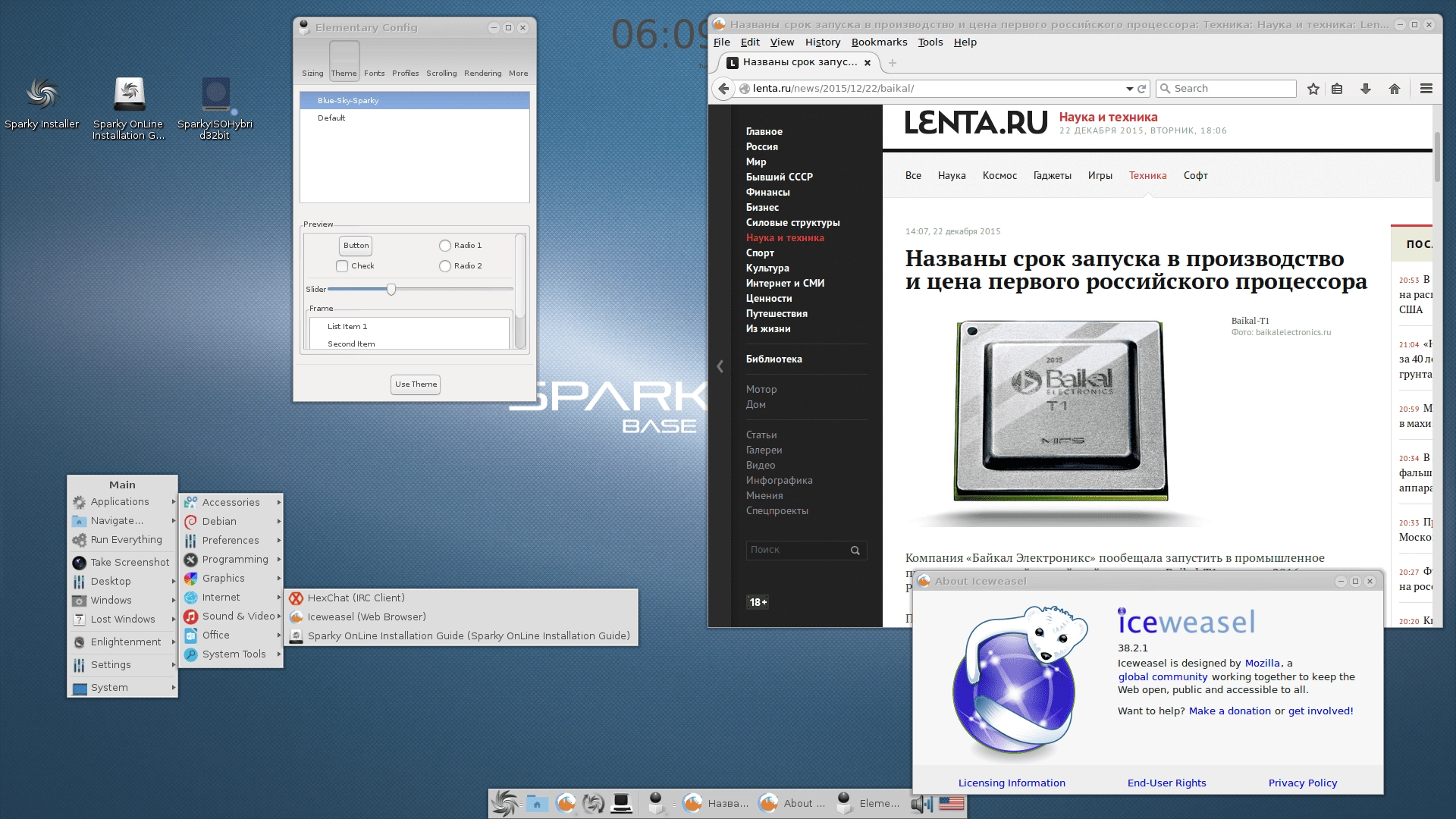Open the Sound & Video submenu
Image resolution: width=1456 pixels, height=819 pixels.
pyautogui.click(x=231, y=616)
